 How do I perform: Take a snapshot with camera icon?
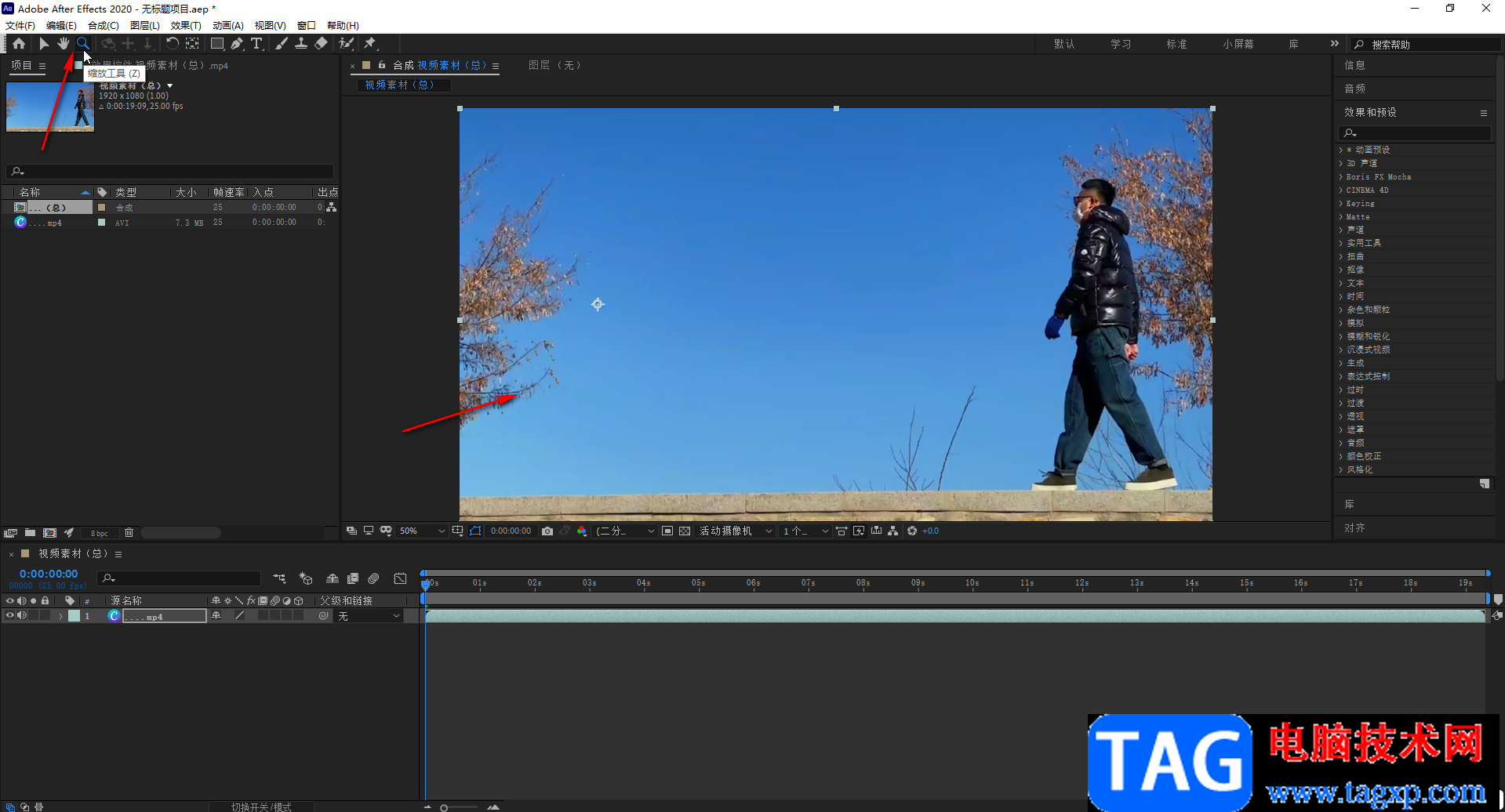click(x=547, y=531)
